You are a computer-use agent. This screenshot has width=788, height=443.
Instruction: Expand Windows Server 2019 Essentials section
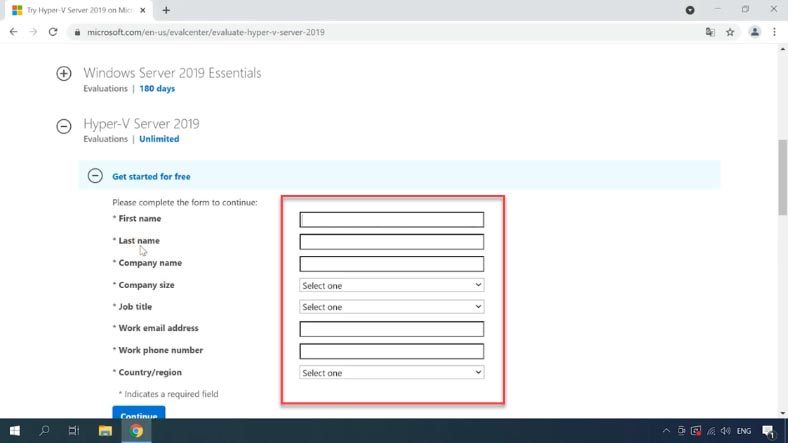click(64, 74)
